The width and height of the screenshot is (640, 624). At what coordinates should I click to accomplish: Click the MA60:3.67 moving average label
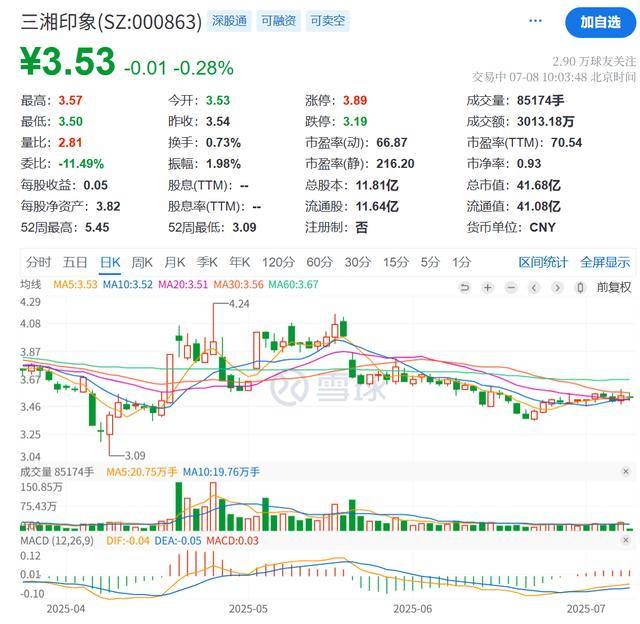click(x=293, y=284)
